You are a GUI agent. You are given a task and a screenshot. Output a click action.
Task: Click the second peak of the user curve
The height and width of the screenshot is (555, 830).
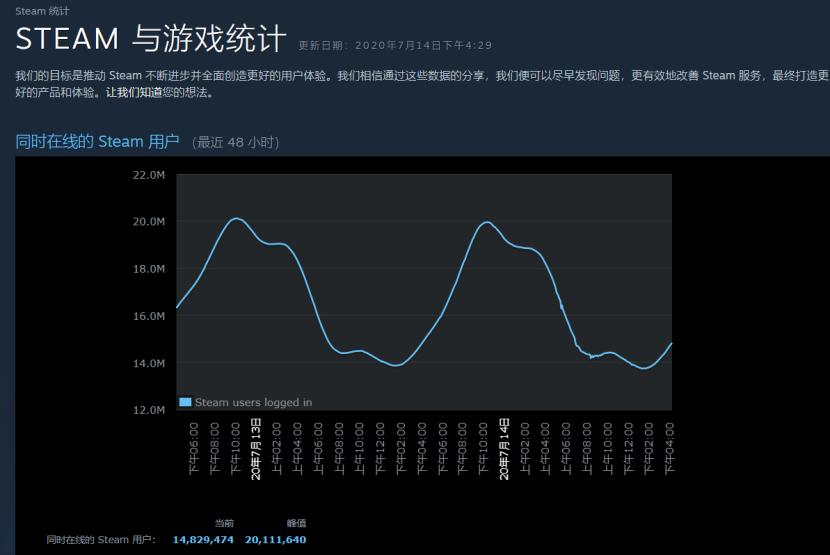click(x=486, y=222)
